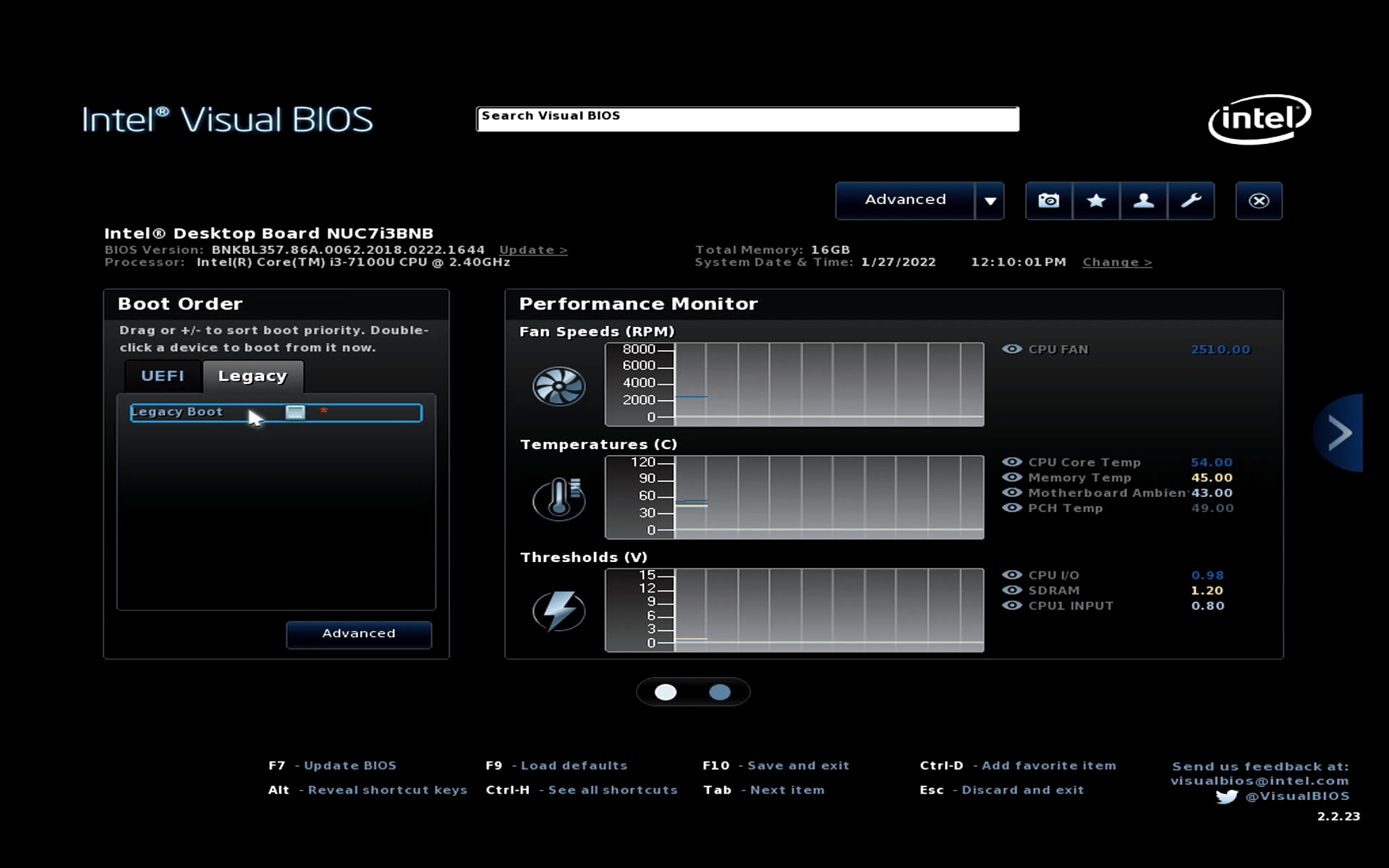The width and height of the screenshot is (1389, 868).
Task: Click visualbios@intel.com feedback address
Action: click(1260, 781)
